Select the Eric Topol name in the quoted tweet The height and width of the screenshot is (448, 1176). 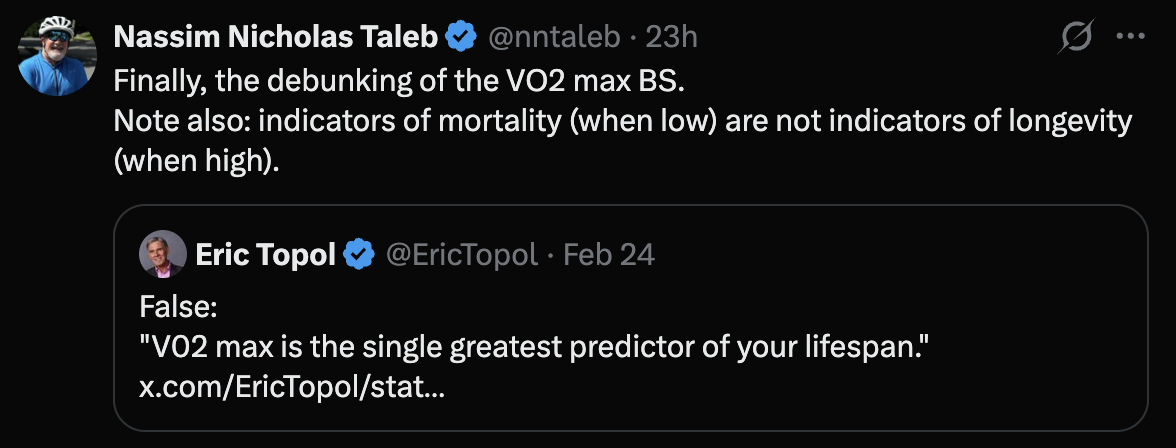[265, 255]
